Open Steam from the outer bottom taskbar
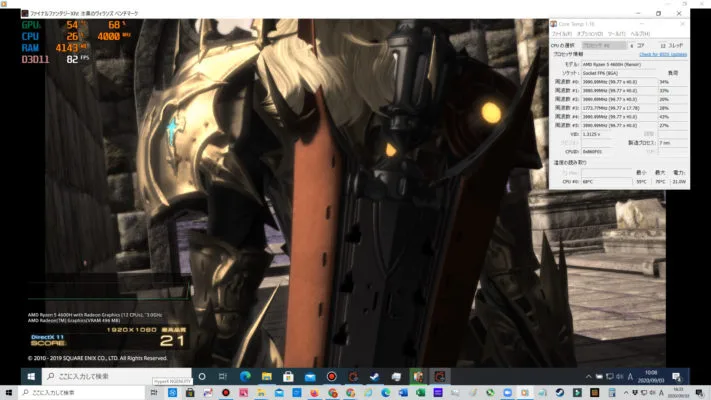711x400 pixels. (x=560, y=393)
